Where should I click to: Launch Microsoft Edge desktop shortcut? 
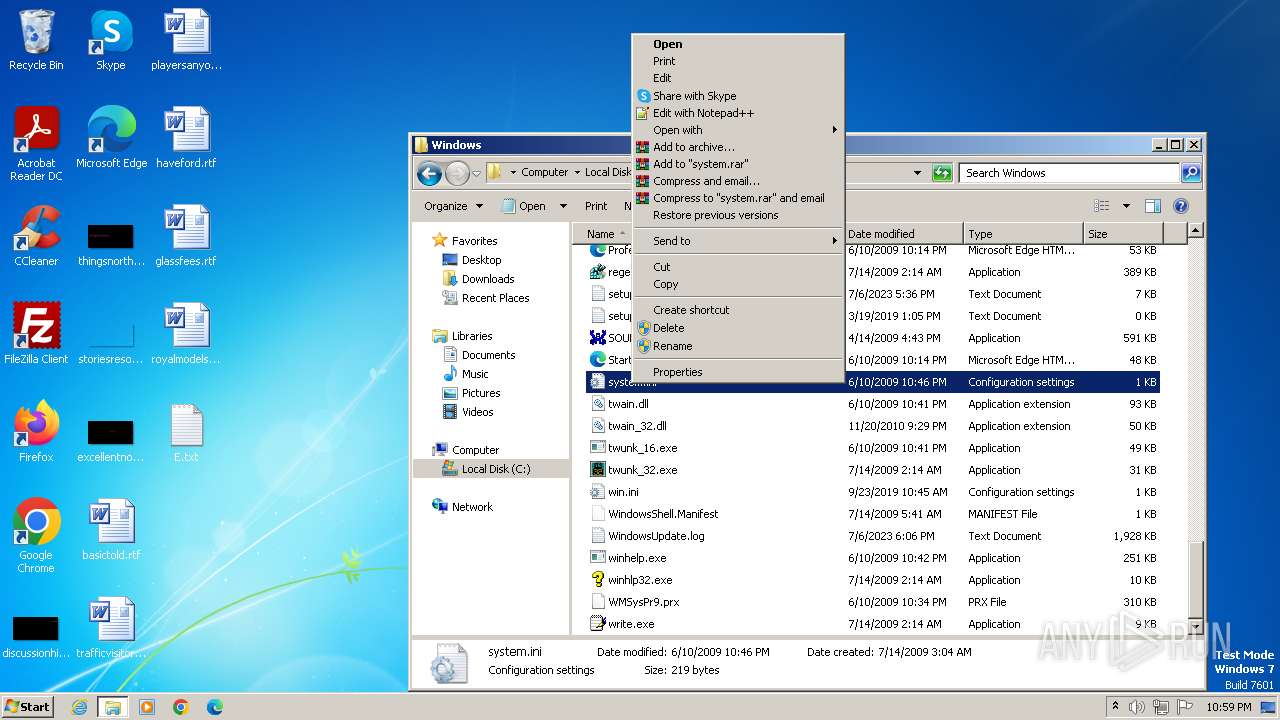[111, 137]
